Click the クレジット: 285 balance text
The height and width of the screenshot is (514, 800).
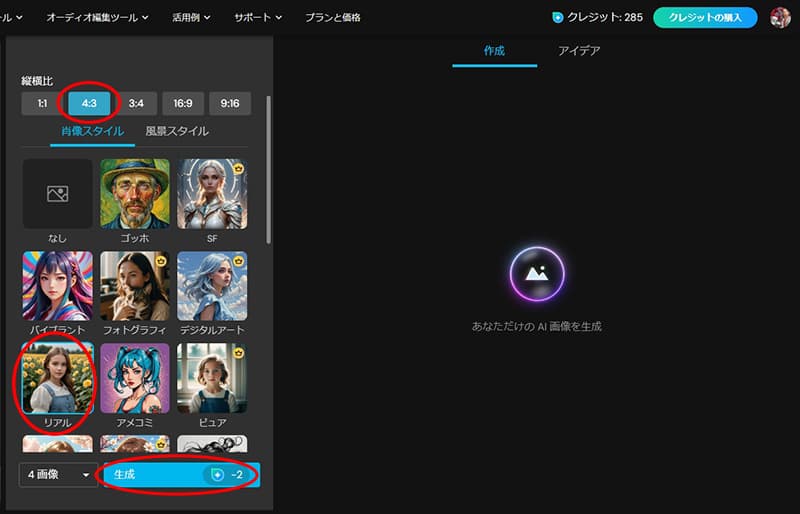pyautogui.click(x=605, y=17)
